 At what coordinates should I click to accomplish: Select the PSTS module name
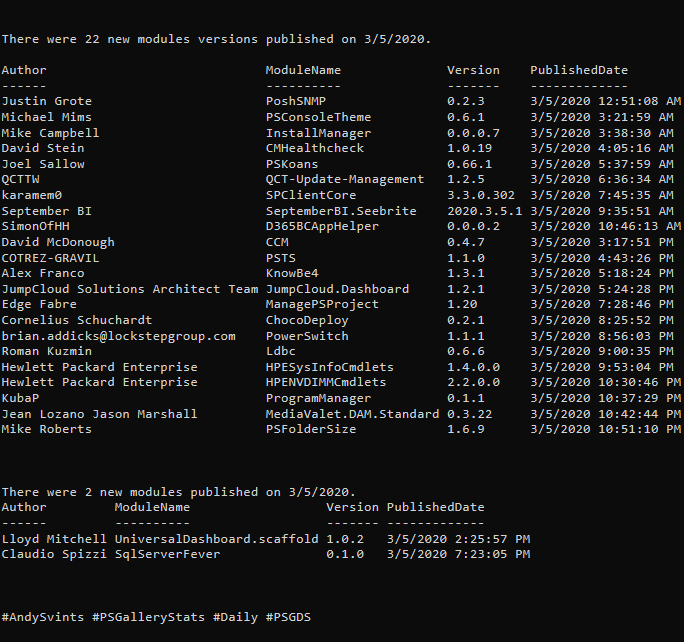point(280,258)
